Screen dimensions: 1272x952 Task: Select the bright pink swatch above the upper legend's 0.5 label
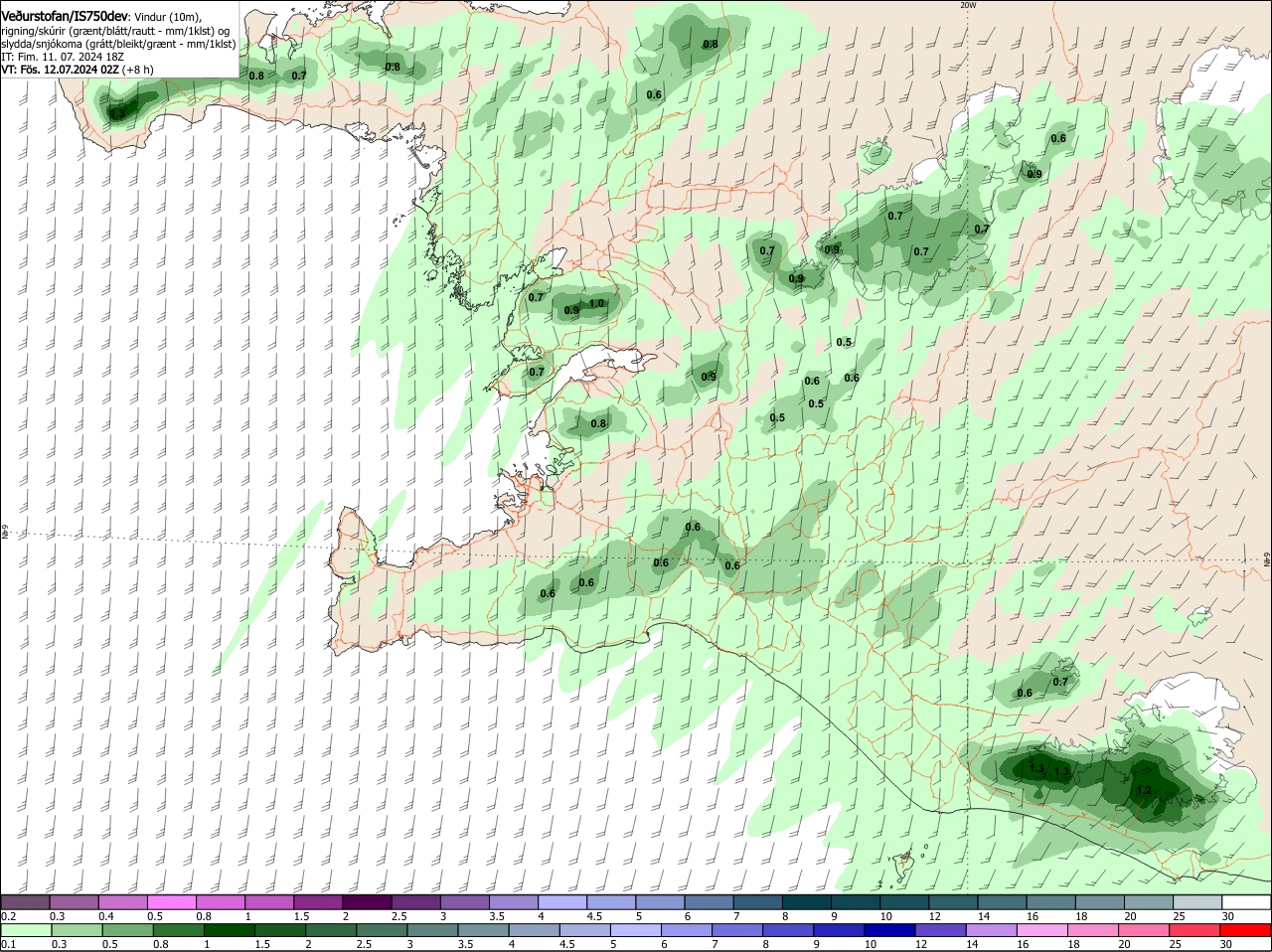coord(172,902)
